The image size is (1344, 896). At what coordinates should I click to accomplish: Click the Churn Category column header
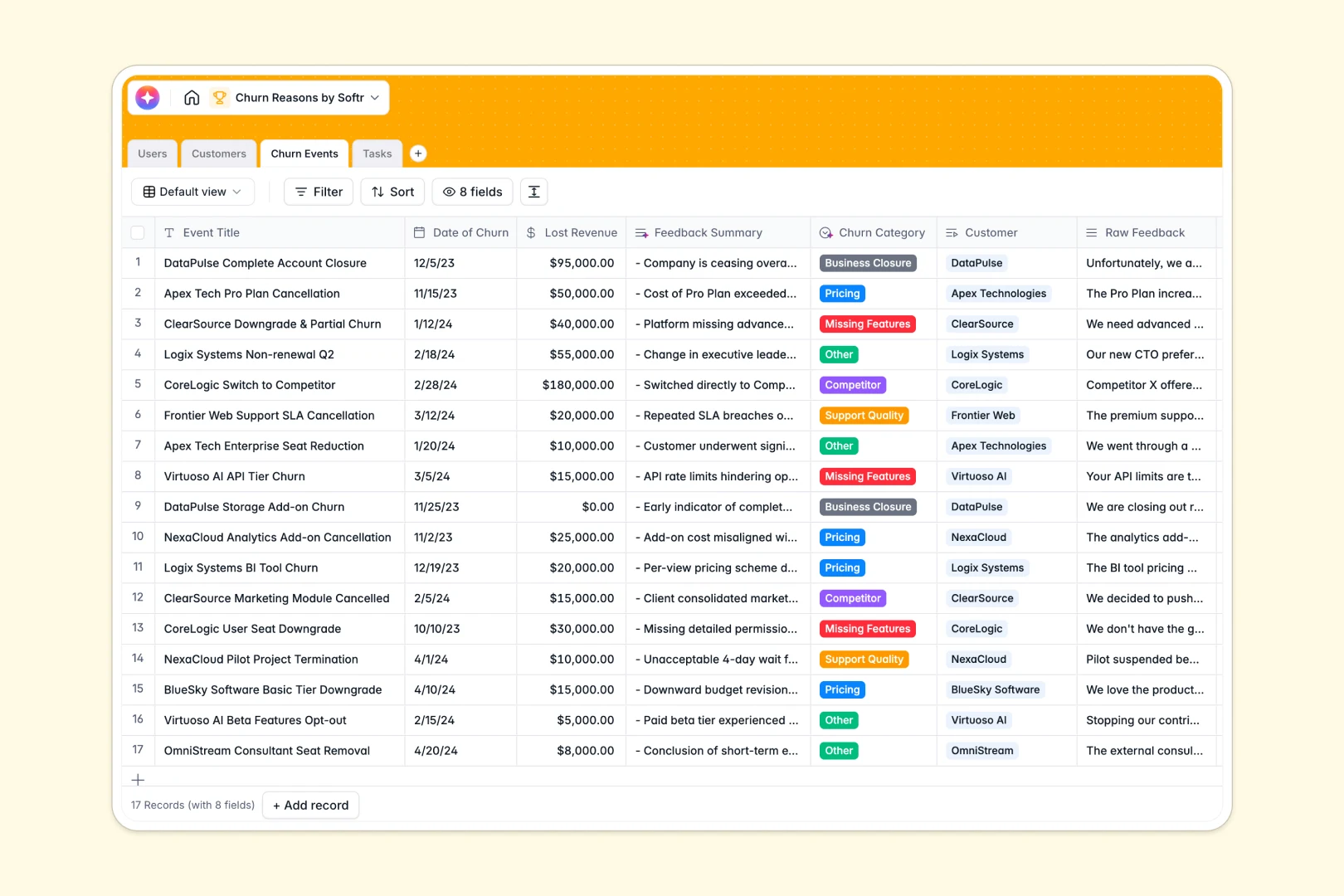[x=874, y=233]
